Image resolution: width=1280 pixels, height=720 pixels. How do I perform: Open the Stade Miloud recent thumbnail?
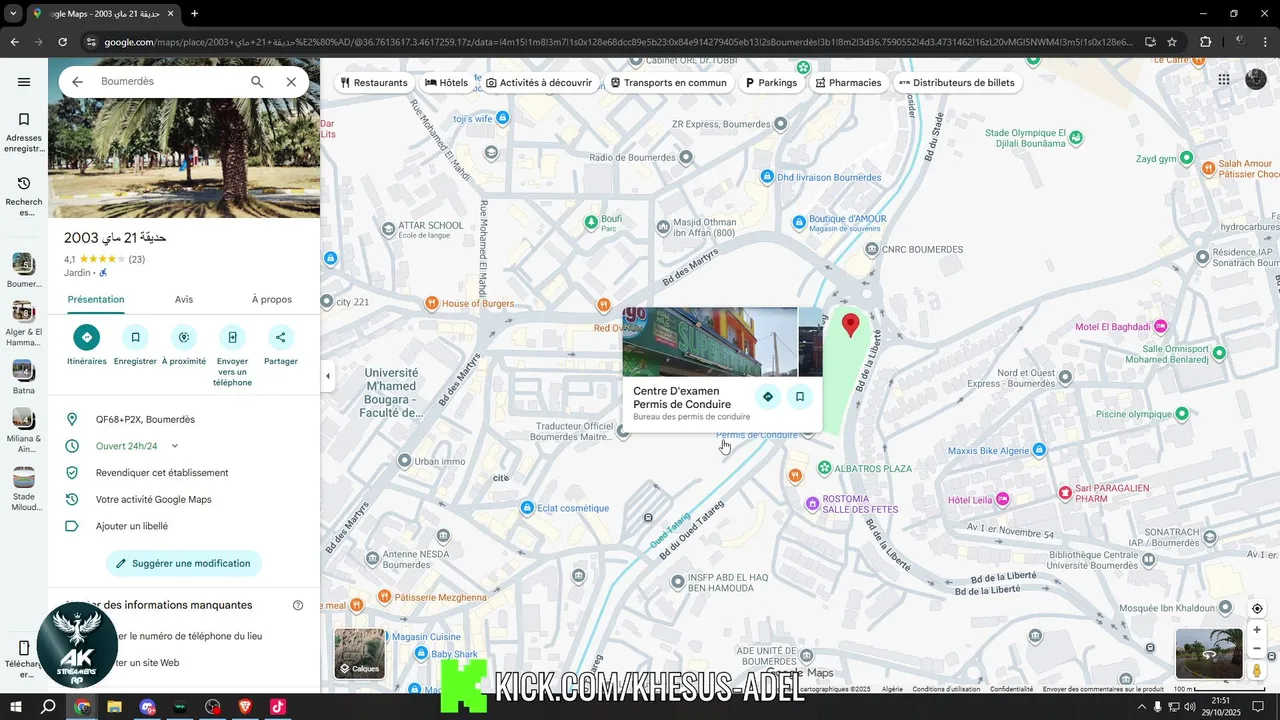(x=24, y=477)
